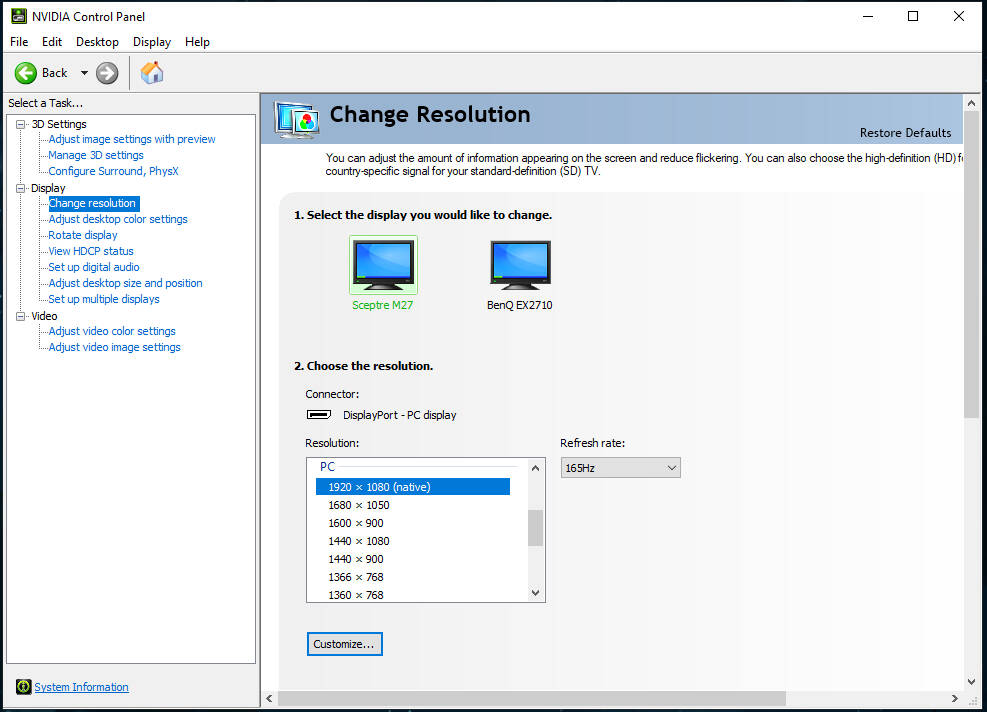Image resolution: width=987 pixels, height=712 pixels.
Task: Click the NVIDIA Control Panel title icon
Action: pos(19,16)
